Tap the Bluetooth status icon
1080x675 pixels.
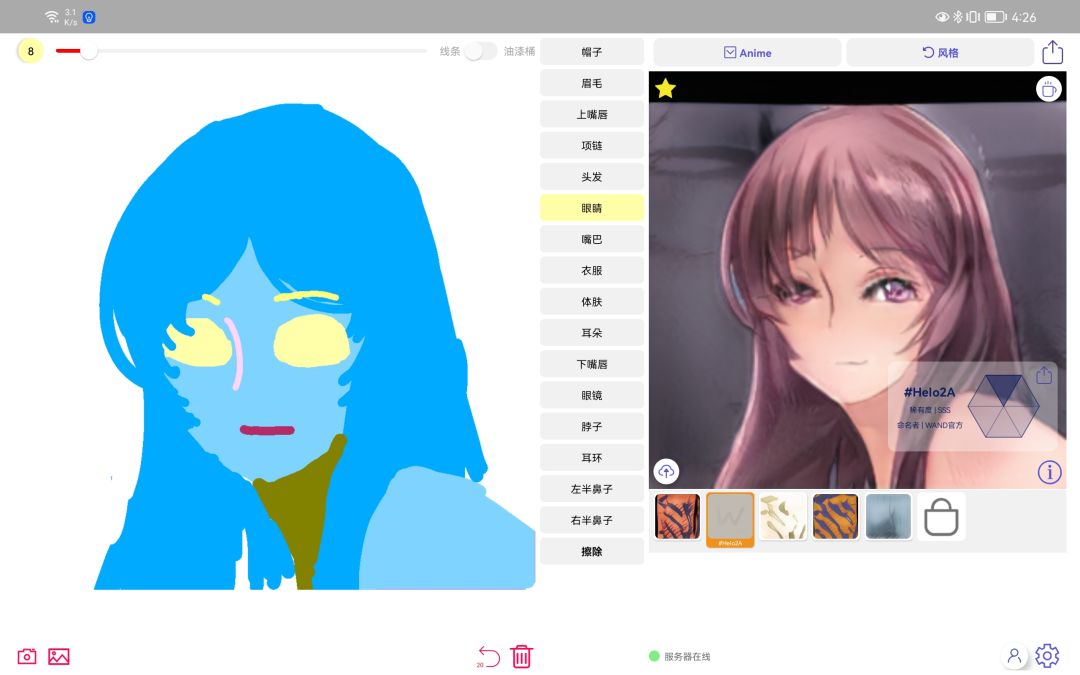(x=957, y=17)
